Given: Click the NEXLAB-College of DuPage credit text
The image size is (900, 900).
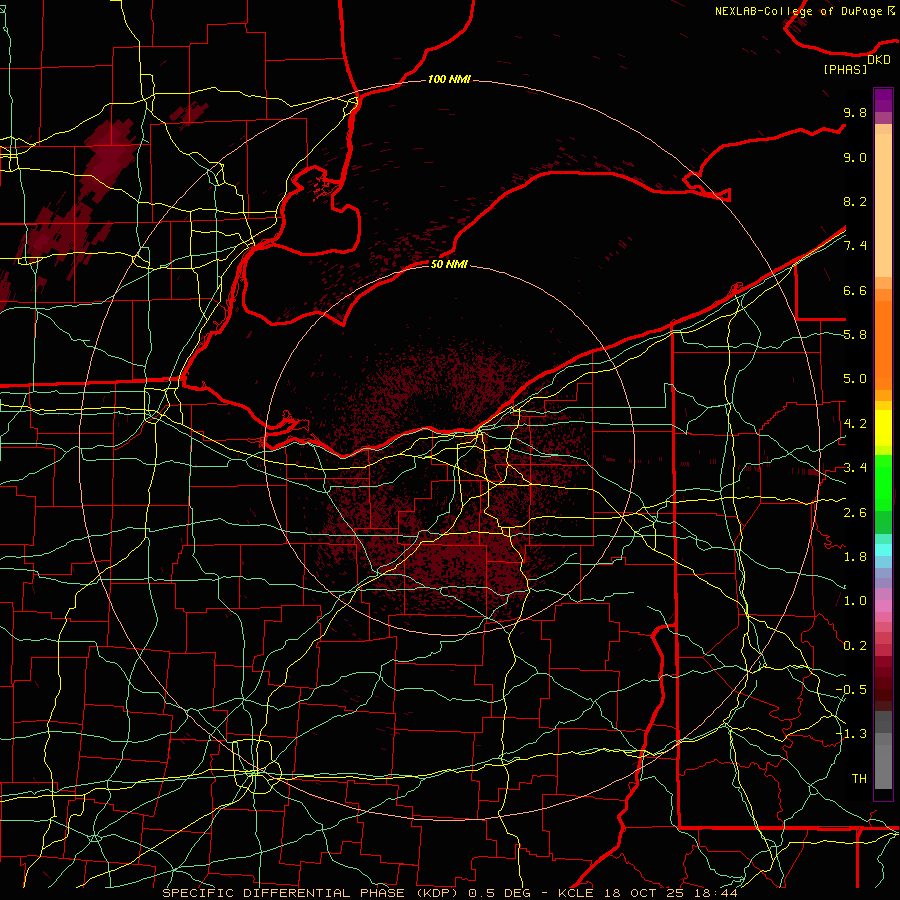Looking at the screenshot, I should point(800,11).
